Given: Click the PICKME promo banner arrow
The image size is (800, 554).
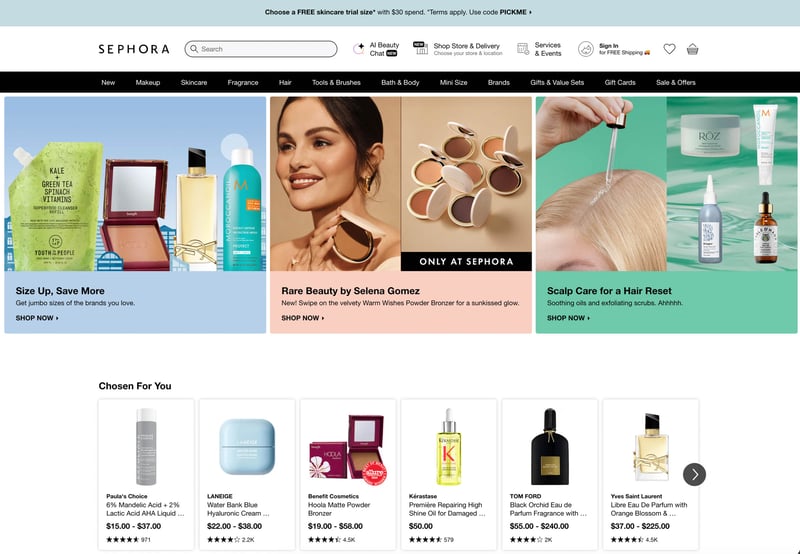Looking at the screenshot, I should [531, 12].
